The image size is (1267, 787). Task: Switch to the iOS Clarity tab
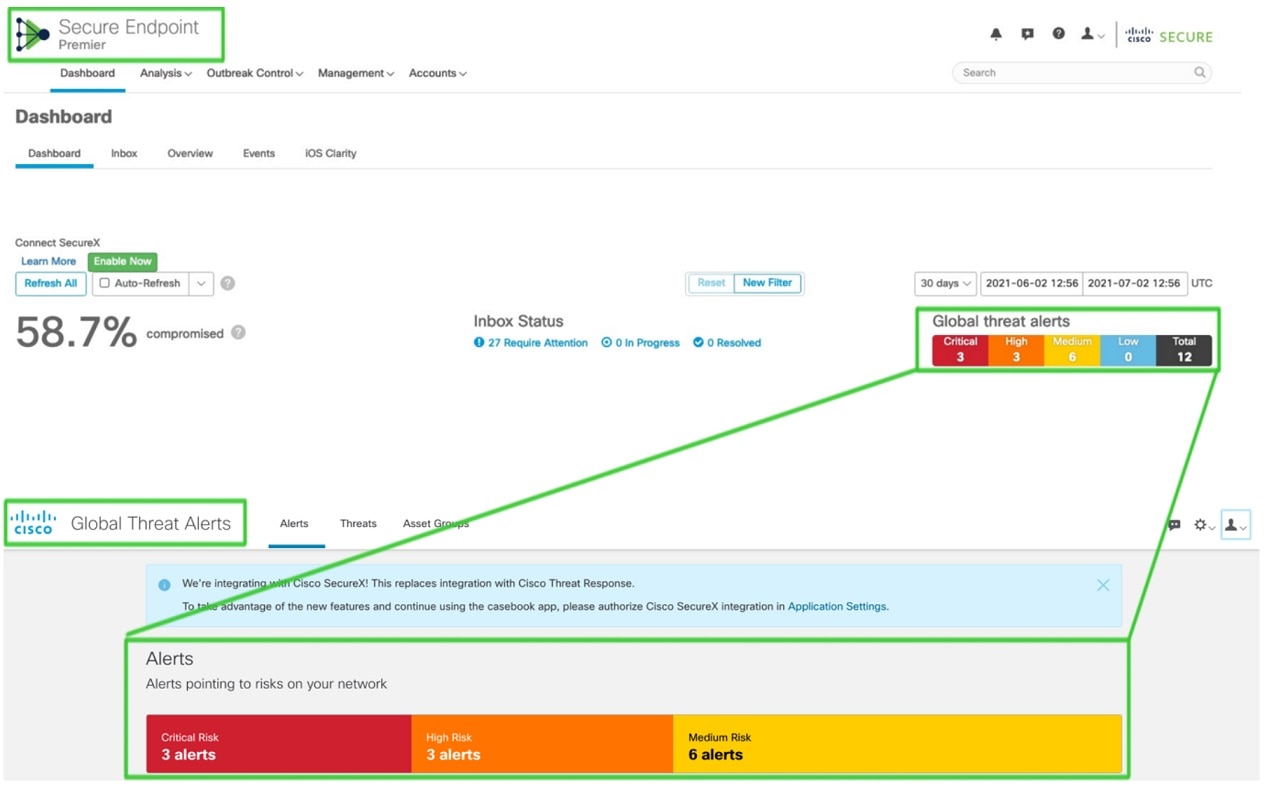coord(331,153)
